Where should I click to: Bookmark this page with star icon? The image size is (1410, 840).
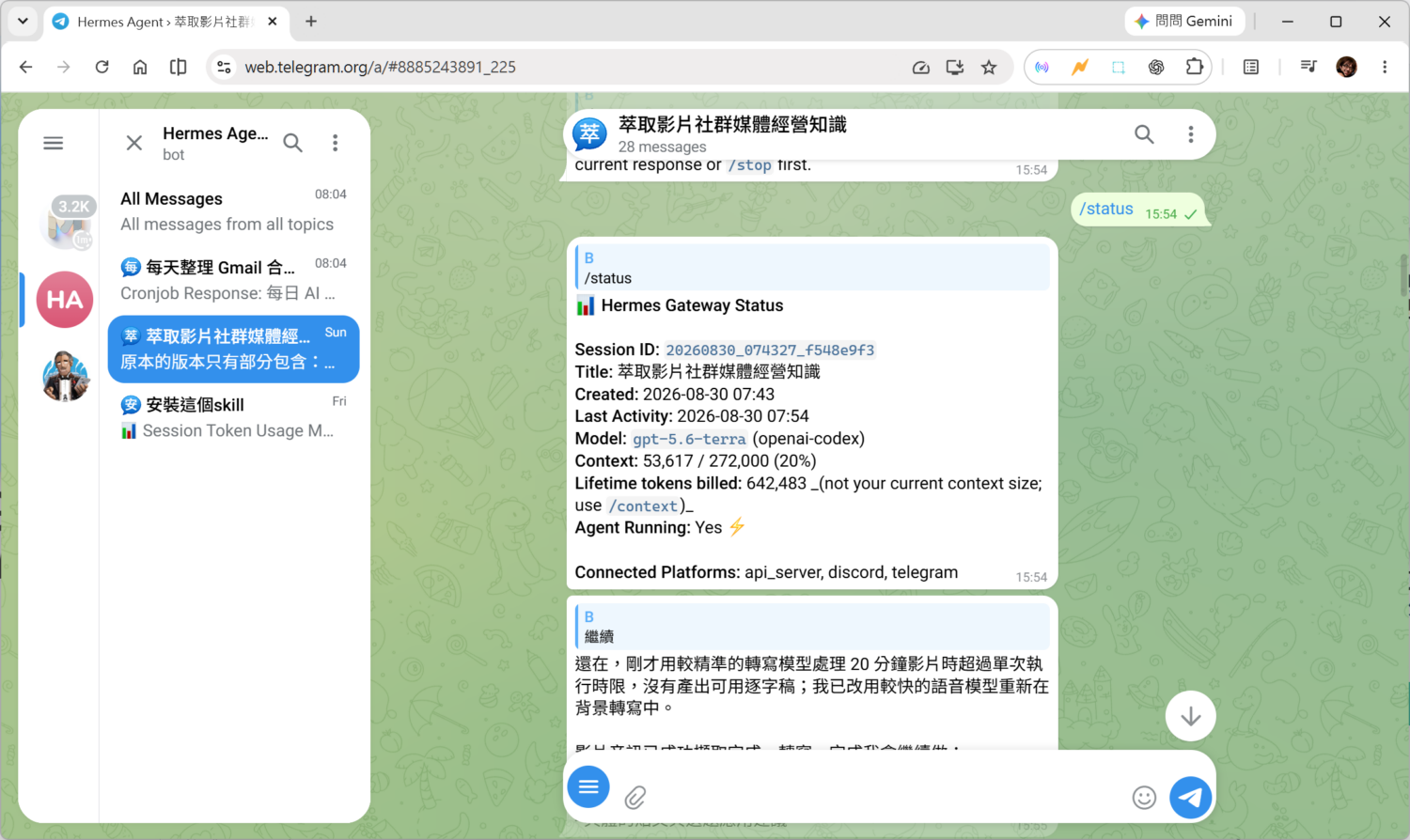coord(989,67)
